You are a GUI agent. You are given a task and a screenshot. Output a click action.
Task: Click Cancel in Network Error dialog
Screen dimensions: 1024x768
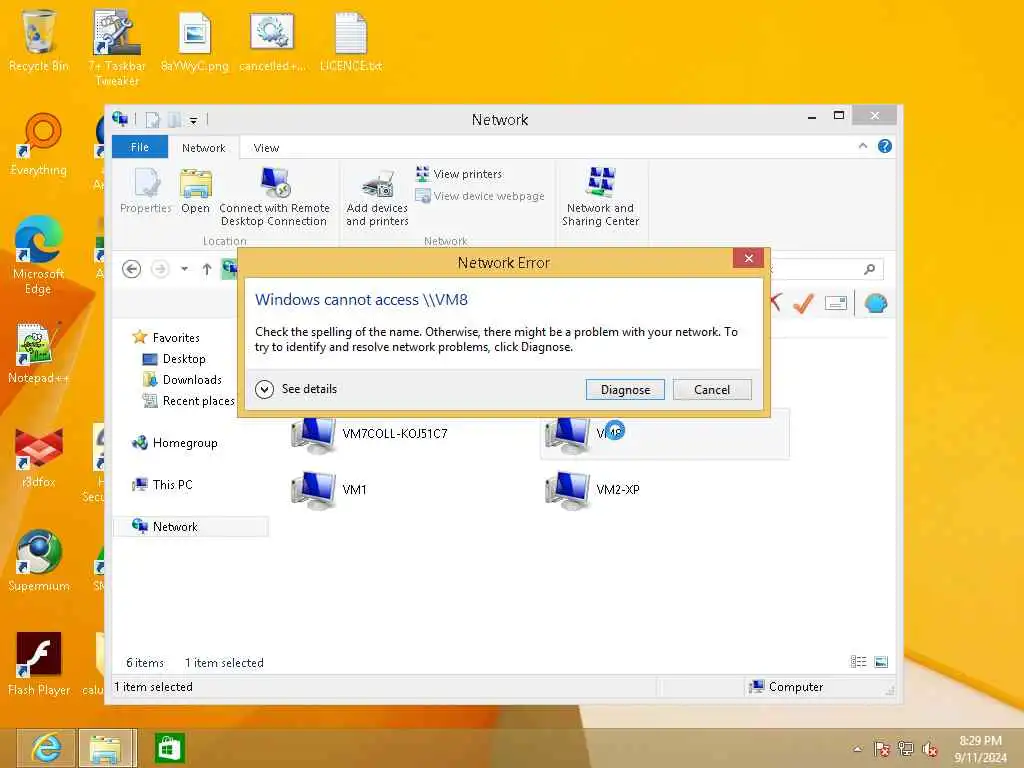(712, 390)
